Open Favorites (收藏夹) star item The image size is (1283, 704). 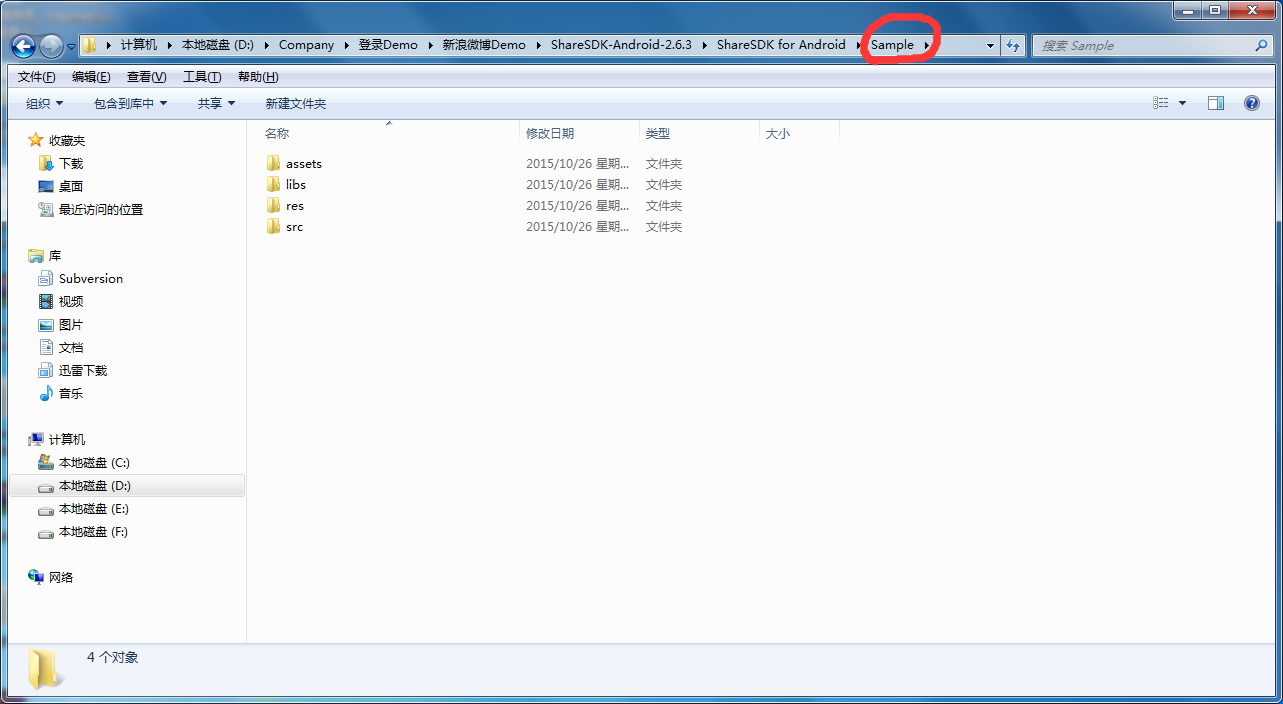pyautogui.click(x=57, y=140)
